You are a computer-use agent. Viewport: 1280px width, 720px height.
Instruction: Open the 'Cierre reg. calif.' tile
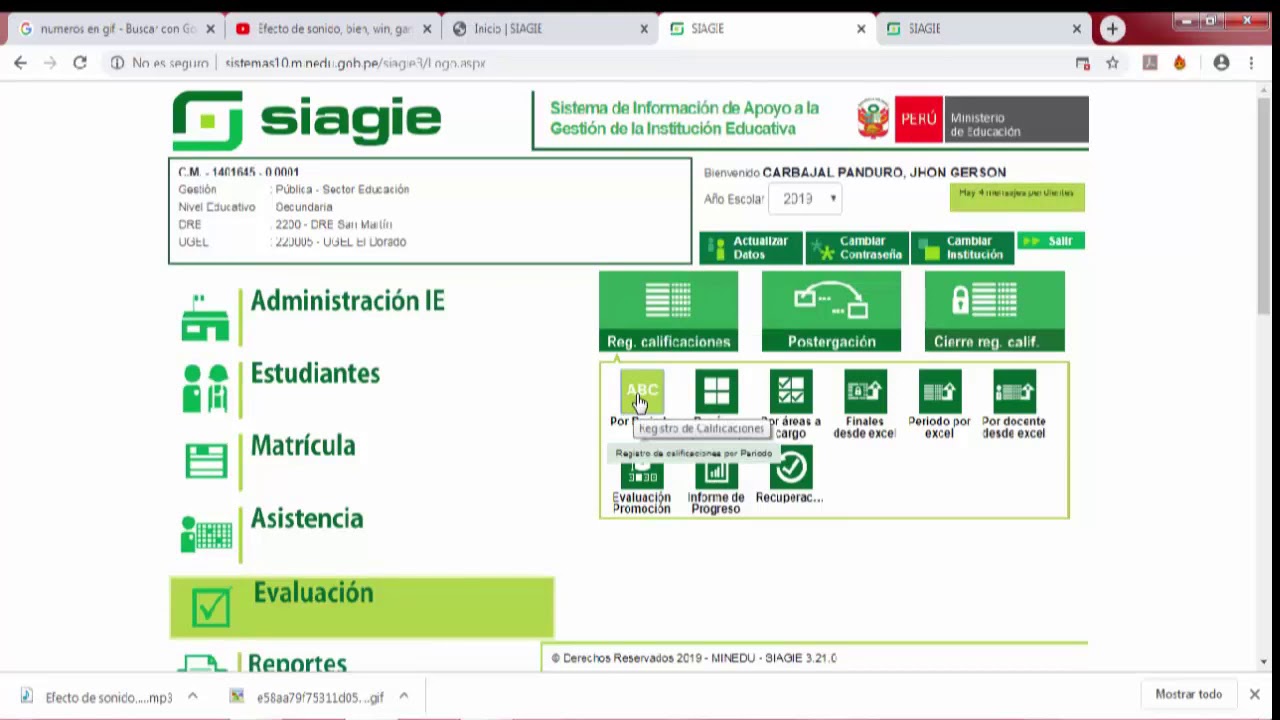coord(994,312)
